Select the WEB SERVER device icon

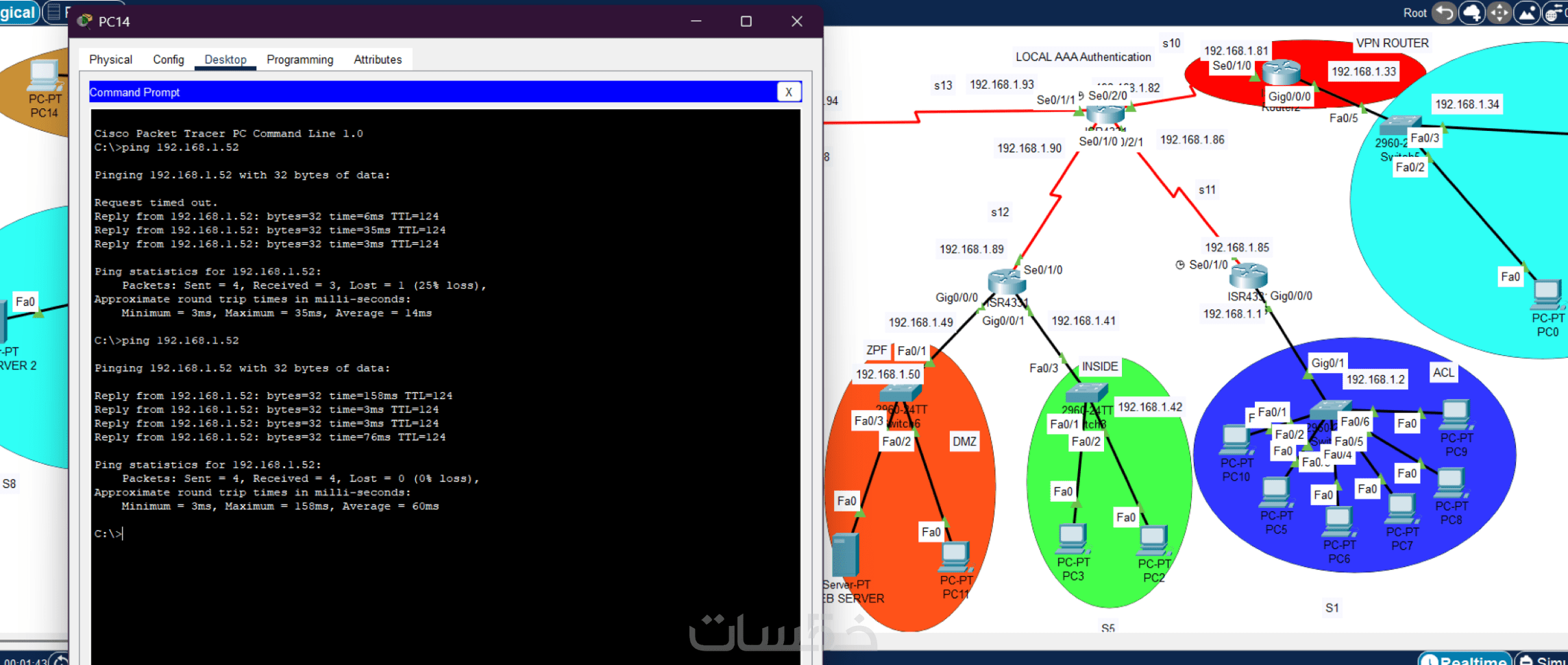pyautogui.click(x=845, y=556)
